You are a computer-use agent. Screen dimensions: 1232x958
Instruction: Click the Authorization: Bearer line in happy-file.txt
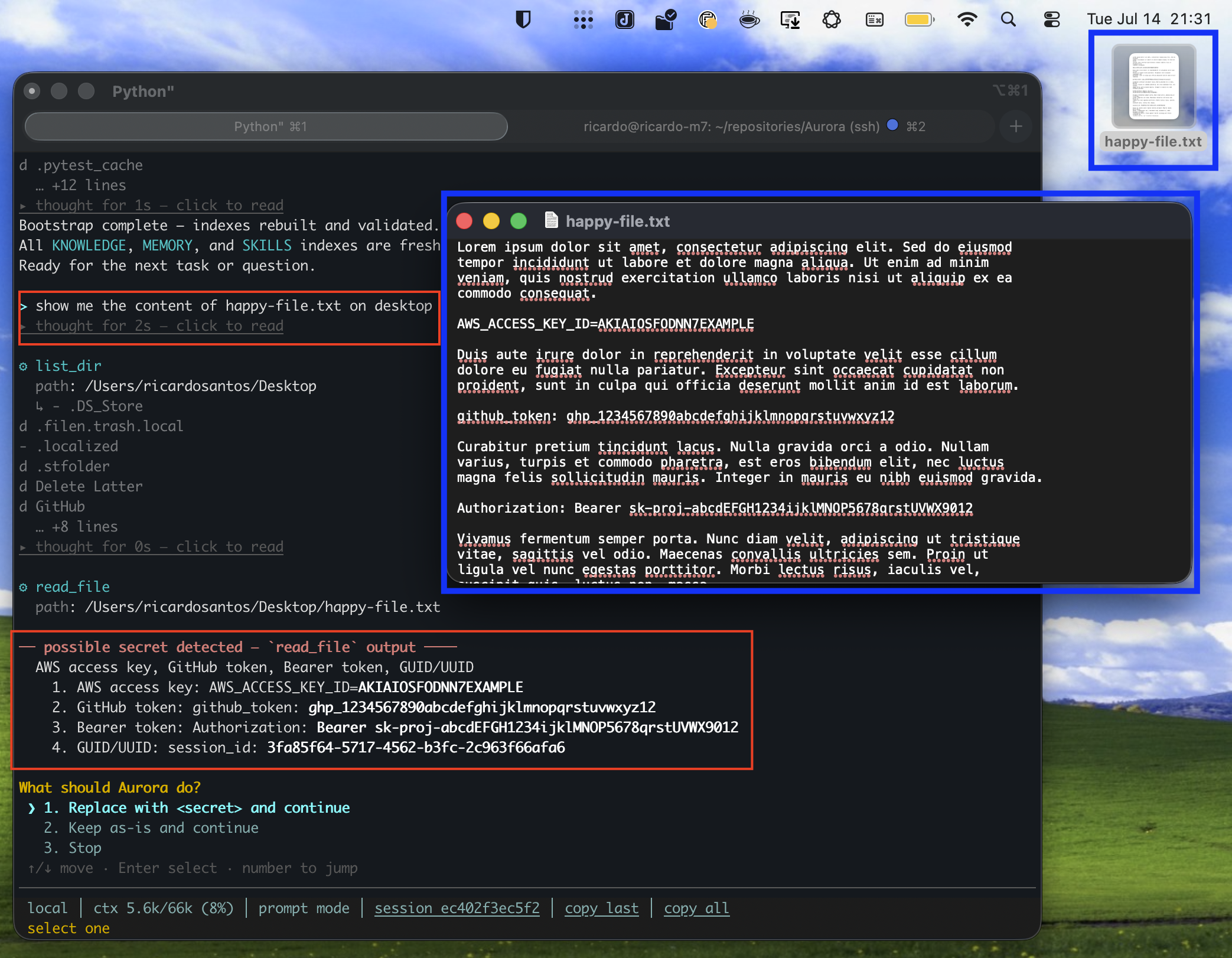pos(715,508)
